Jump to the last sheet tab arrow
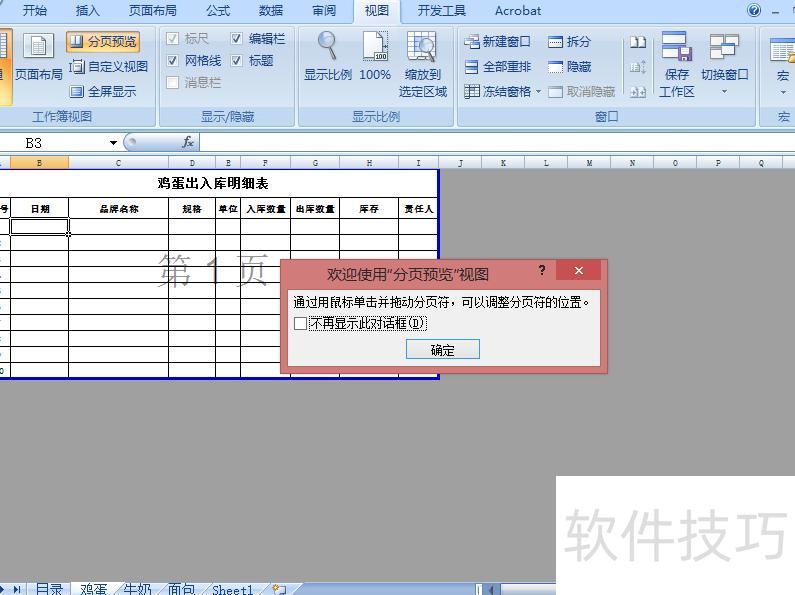 tap(16, 589)
